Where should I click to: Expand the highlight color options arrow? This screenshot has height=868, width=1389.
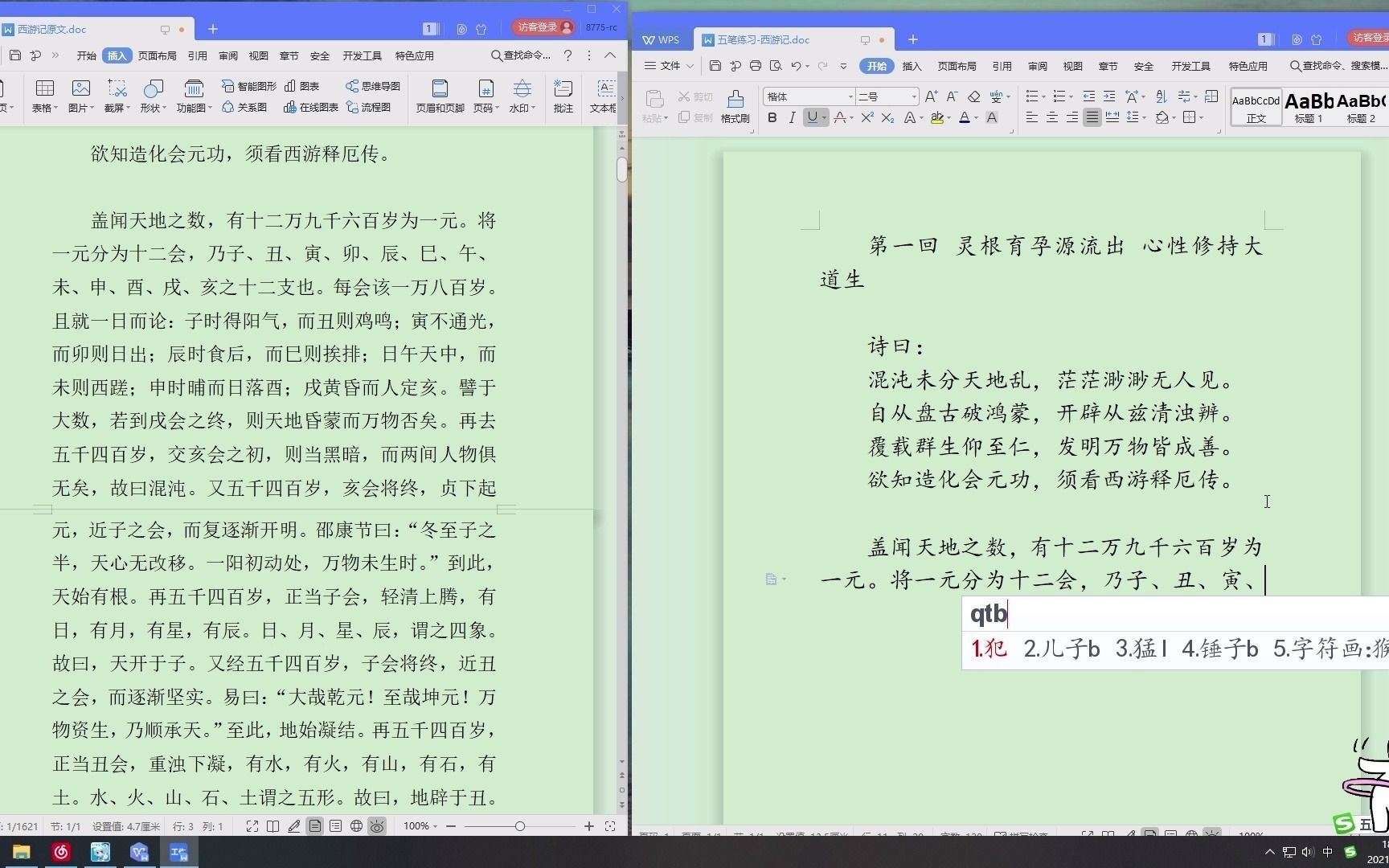(949, 119)
